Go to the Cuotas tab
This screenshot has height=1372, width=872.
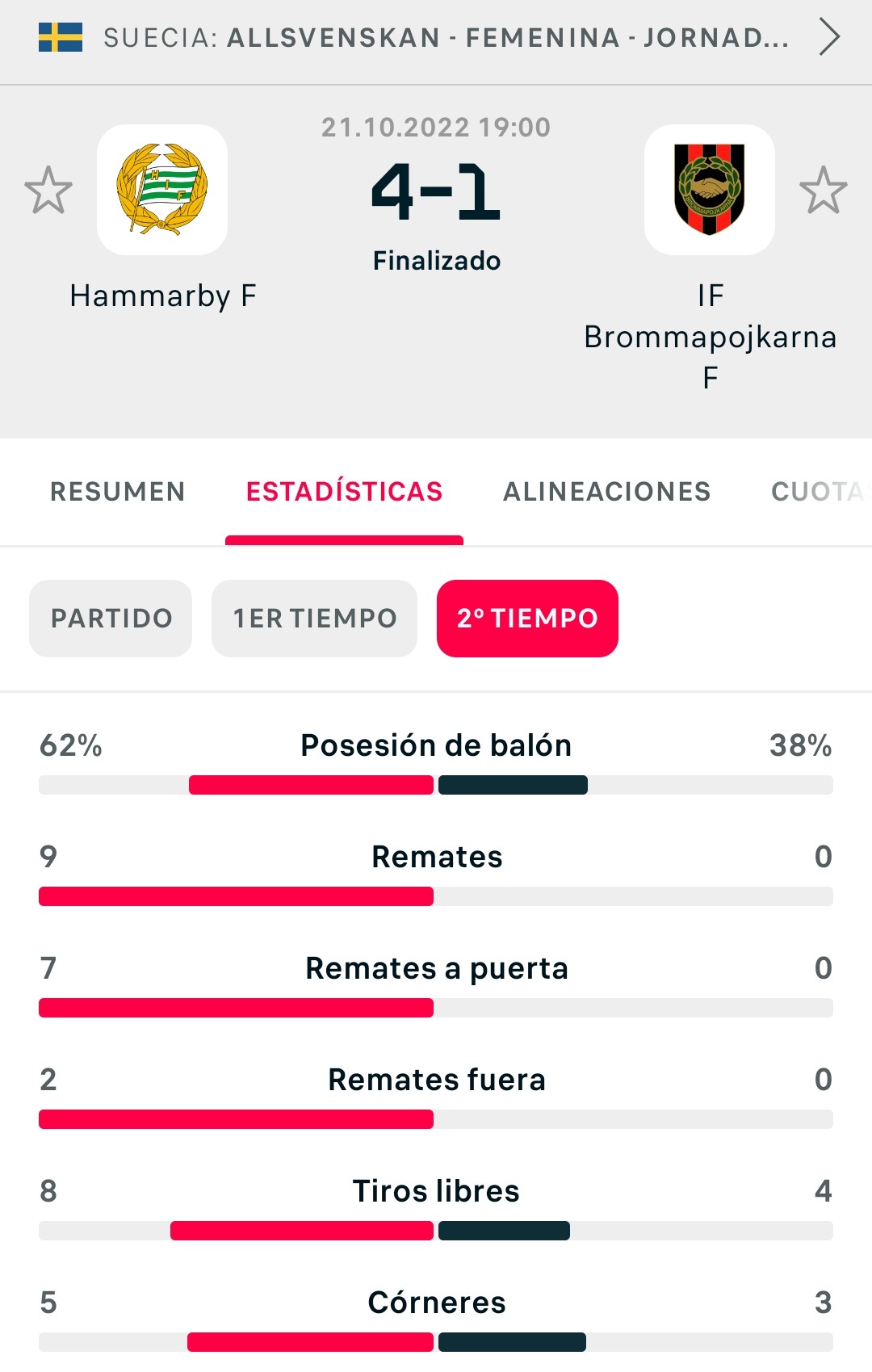point(820,491)
